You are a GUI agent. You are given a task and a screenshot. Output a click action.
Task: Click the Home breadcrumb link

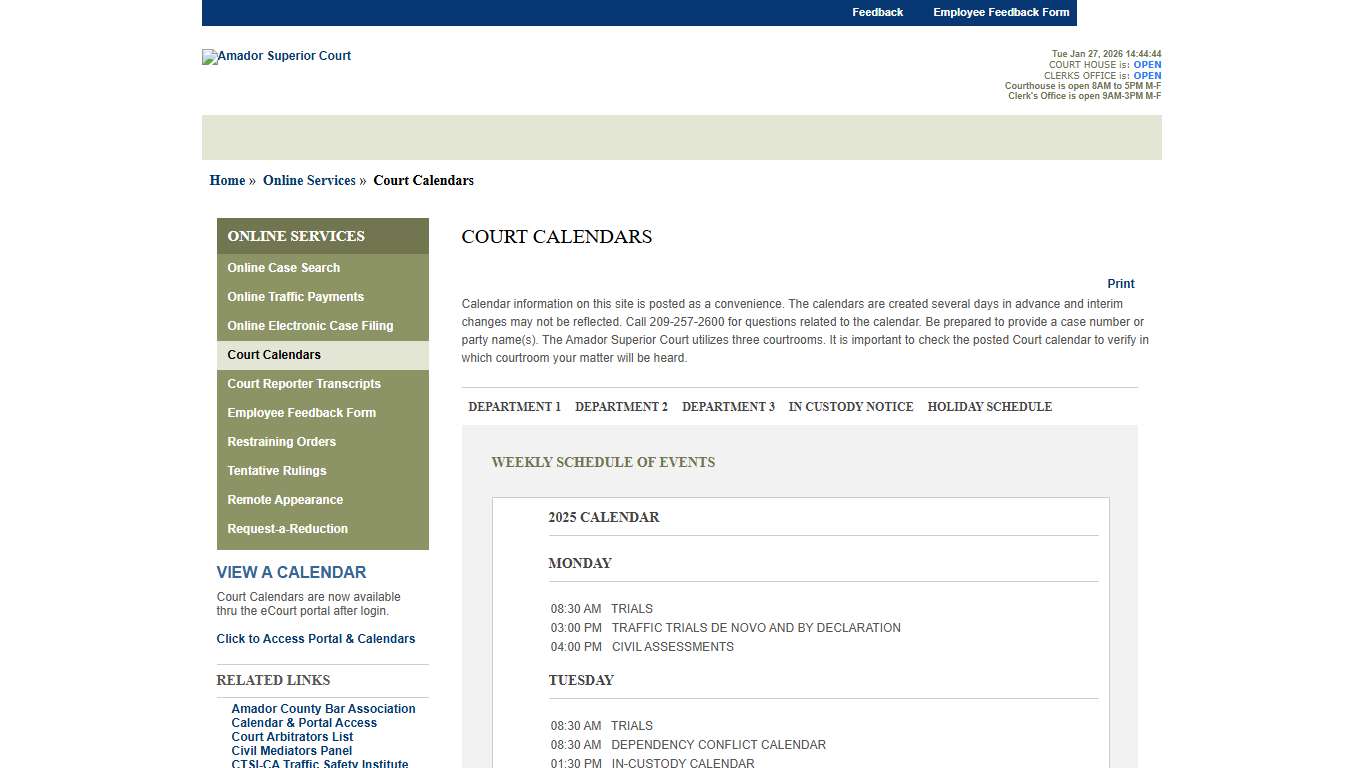tap(226, 180)
